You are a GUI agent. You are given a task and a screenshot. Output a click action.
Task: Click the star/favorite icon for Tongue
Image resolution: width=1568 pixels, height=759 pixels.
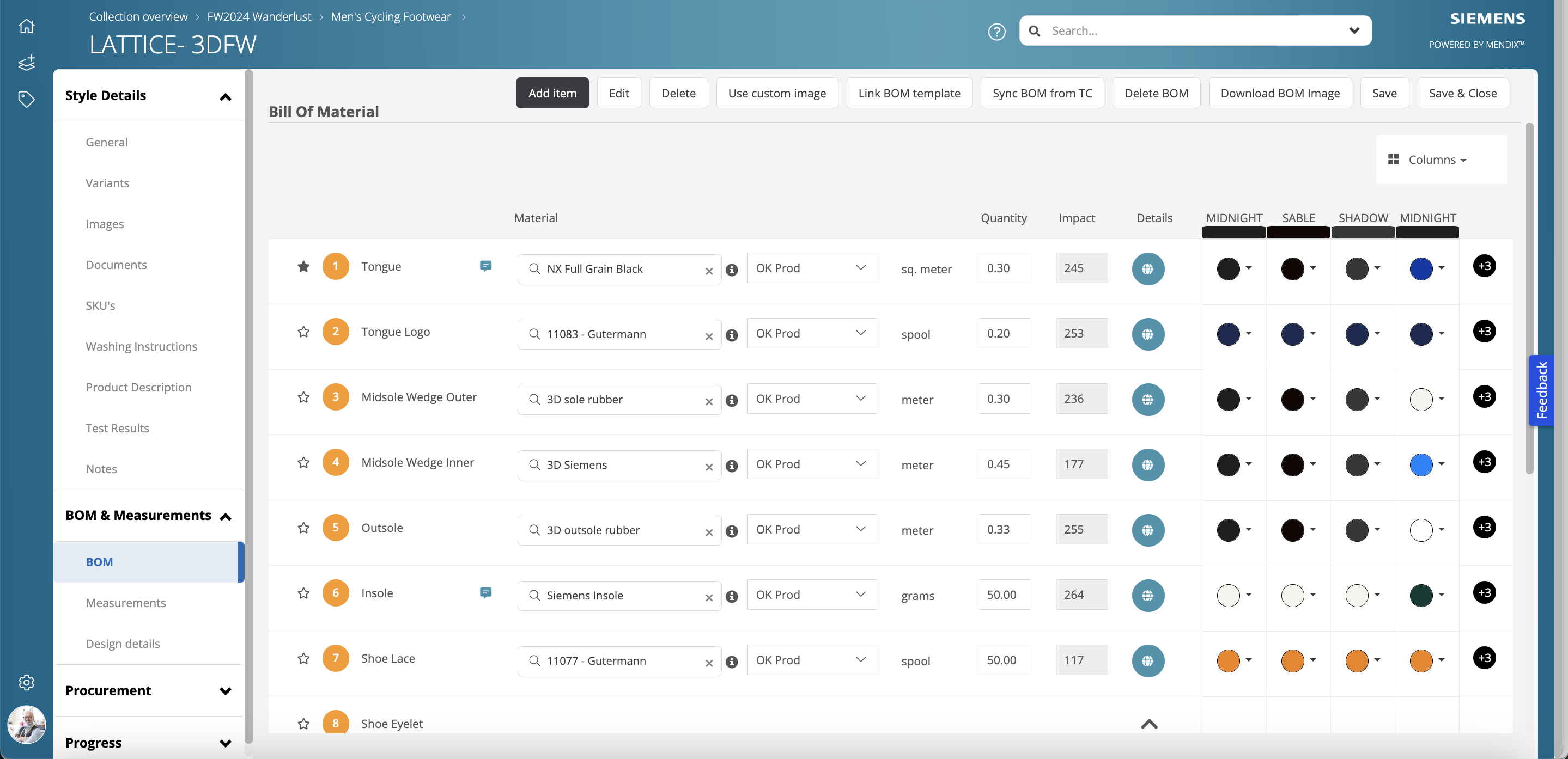303,266
